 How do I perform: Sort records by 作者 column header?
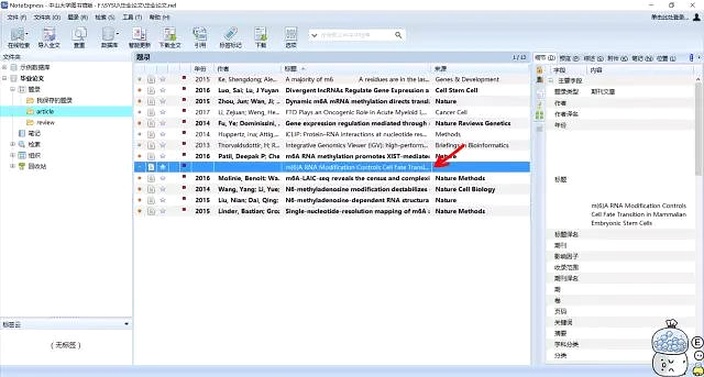[248, 69]
